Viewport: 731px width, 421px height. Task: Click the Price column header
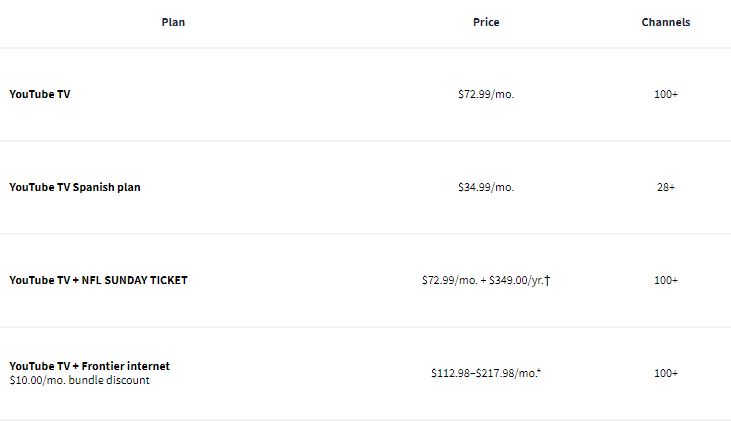486,22
